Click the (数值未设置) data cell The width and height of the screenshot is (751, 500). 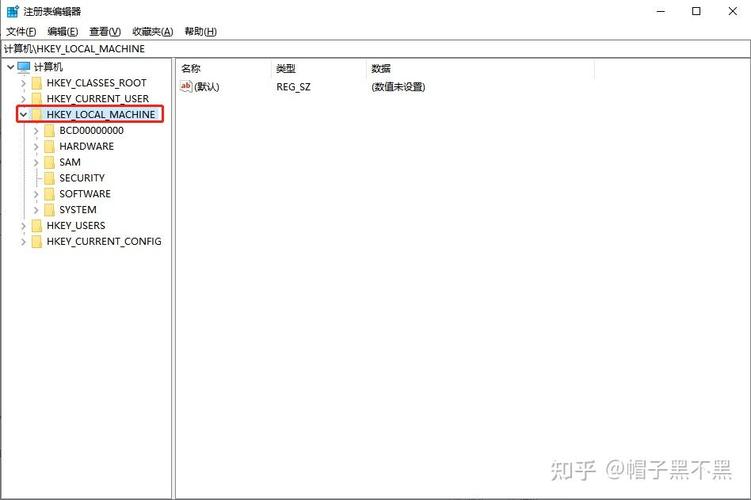pos(398,87)
